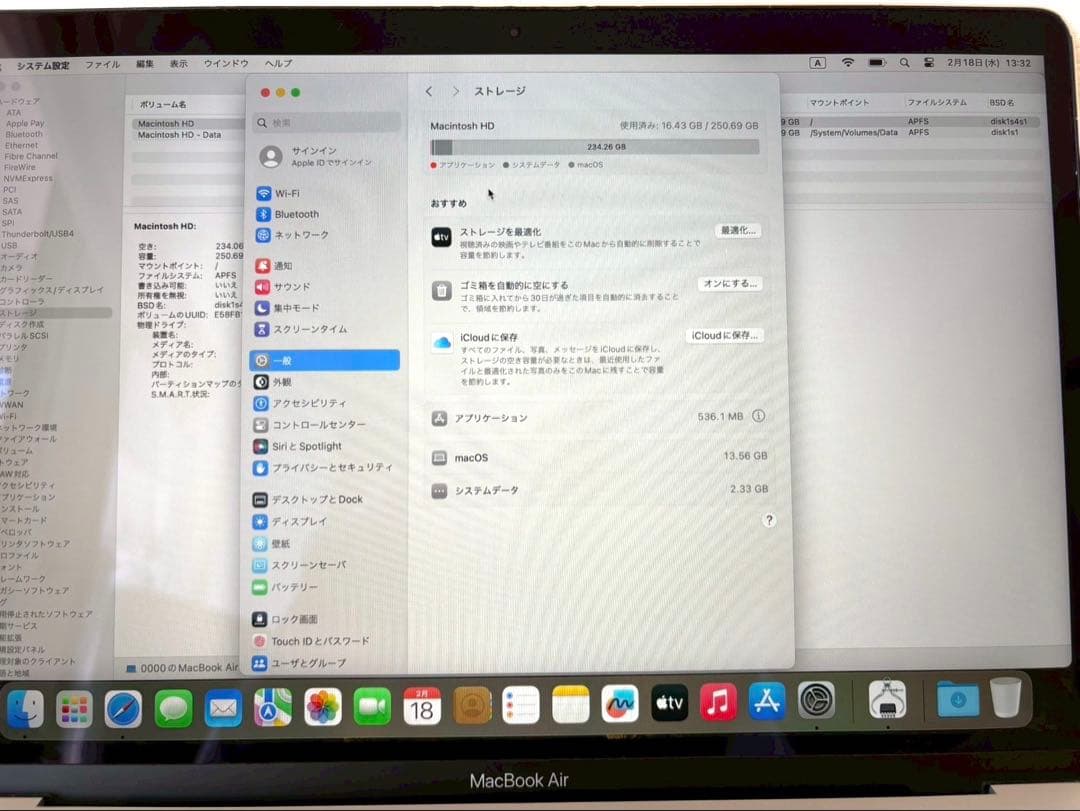Open Spotlight search in menu bar
This screenshot has height=811, width=1080.
tap(904, 63)
